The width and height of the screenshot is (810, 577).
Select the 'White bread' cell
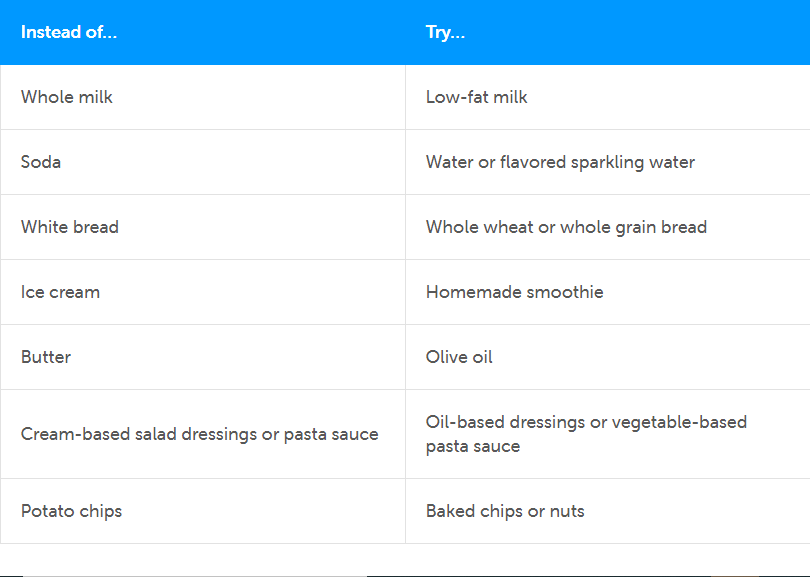click(70, 227)
